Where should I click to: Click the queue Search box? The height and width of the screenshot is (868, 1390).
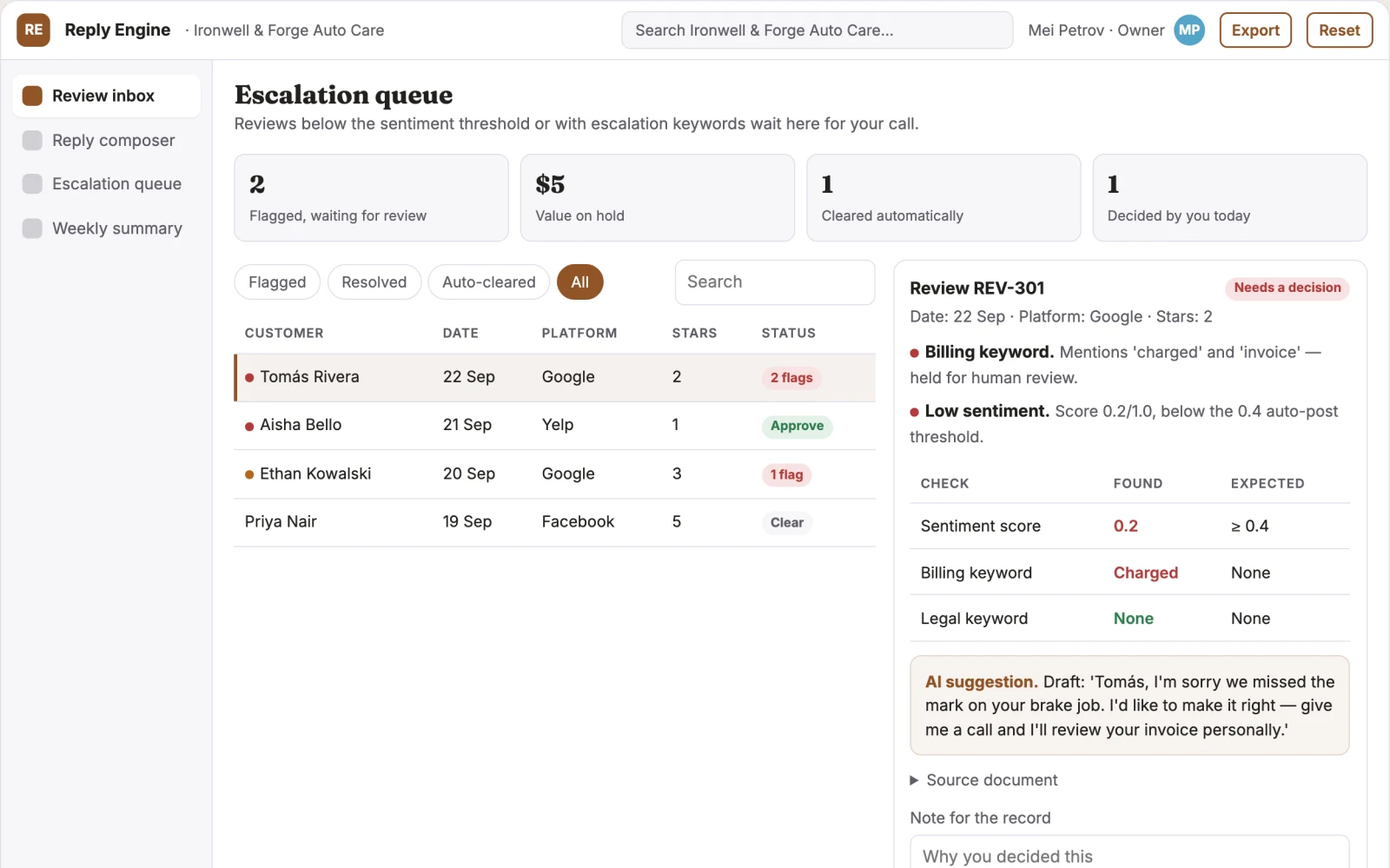click(774, 282)
